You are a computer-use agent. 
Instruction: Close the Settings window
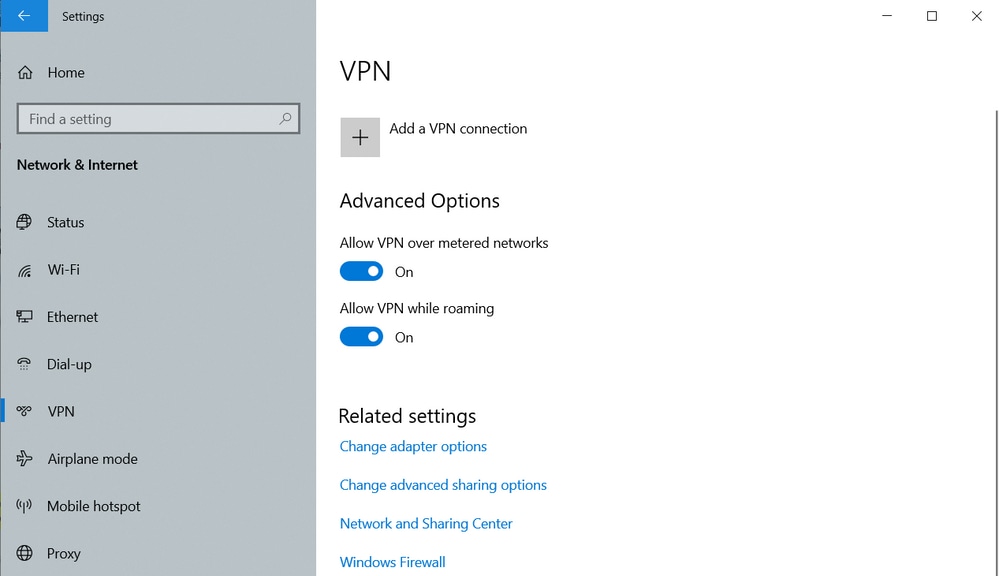click(x=976, y=16)
